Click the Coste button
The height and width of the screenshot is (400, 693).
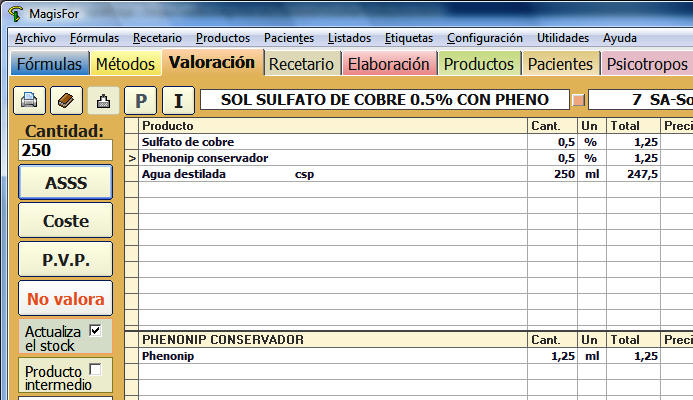click(66, 221)
